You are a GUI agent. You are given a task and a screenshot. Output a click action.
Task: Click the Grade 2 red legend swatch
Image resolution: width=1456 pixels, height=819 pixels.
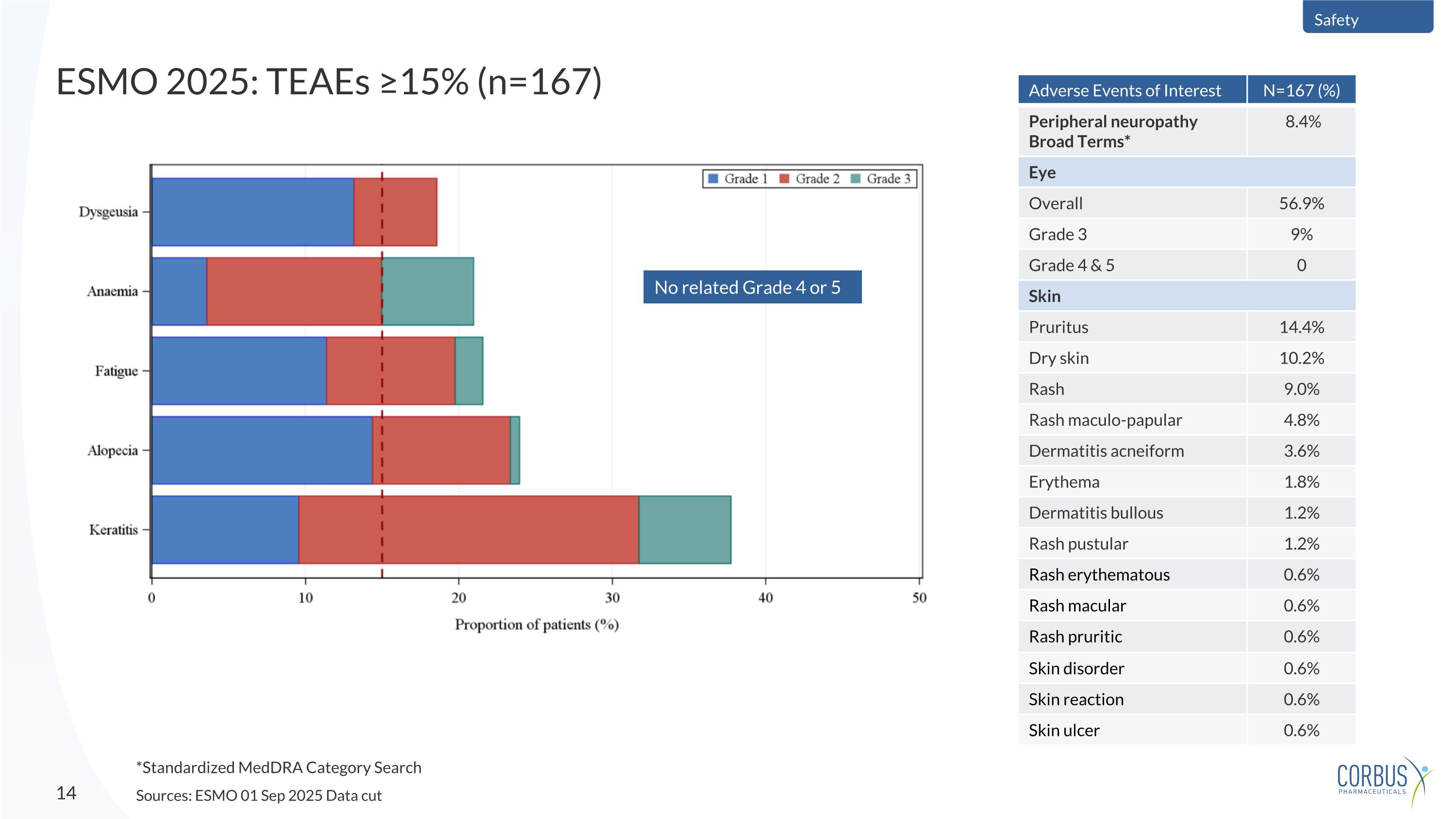784,179
